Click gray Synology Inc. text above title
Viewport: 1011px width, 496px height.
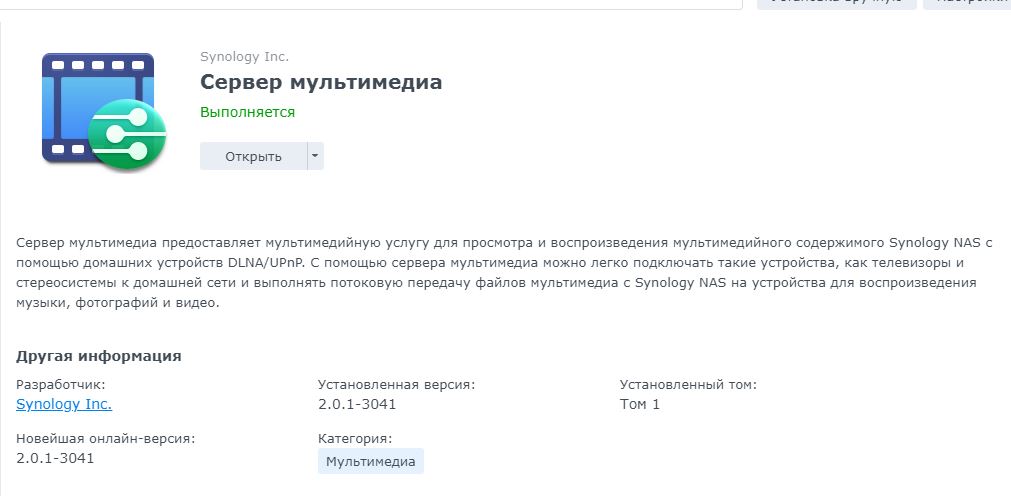click(x=244, y=57)
